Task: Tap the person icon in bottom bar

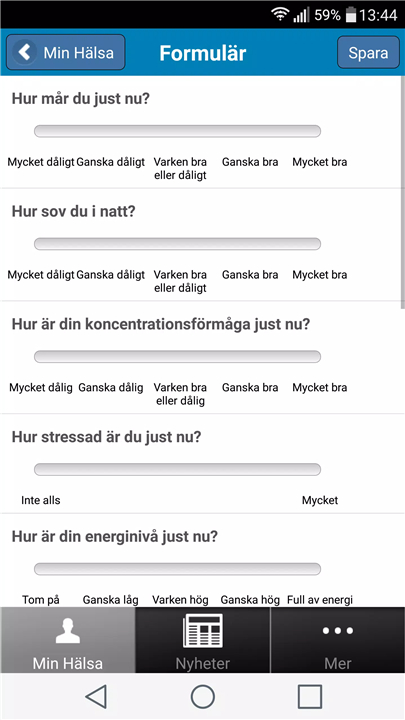Action: 68,631
